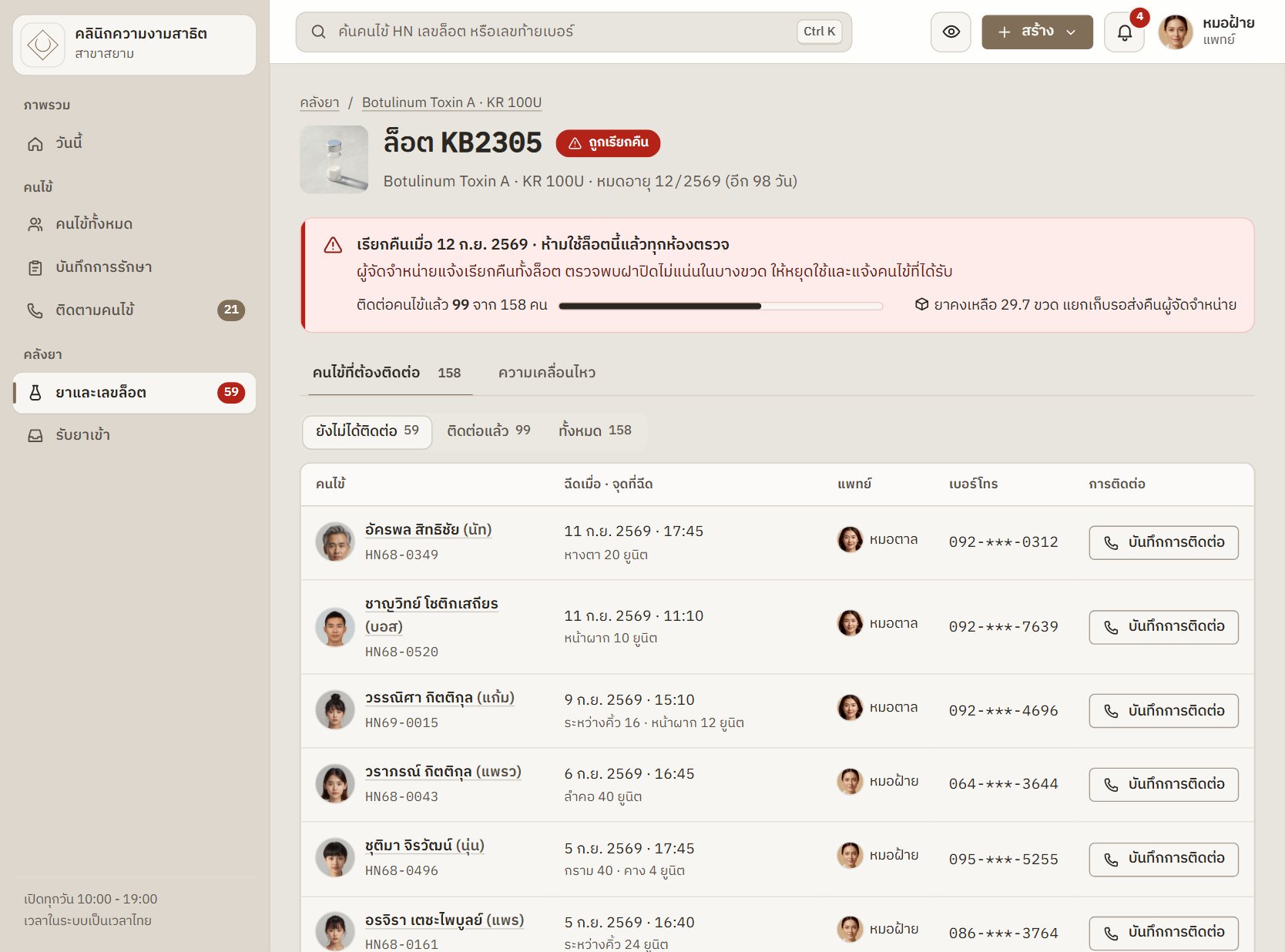Screen dimensions: 1285x952
Task: Open the notifications bell
Action: point(1124,32)
